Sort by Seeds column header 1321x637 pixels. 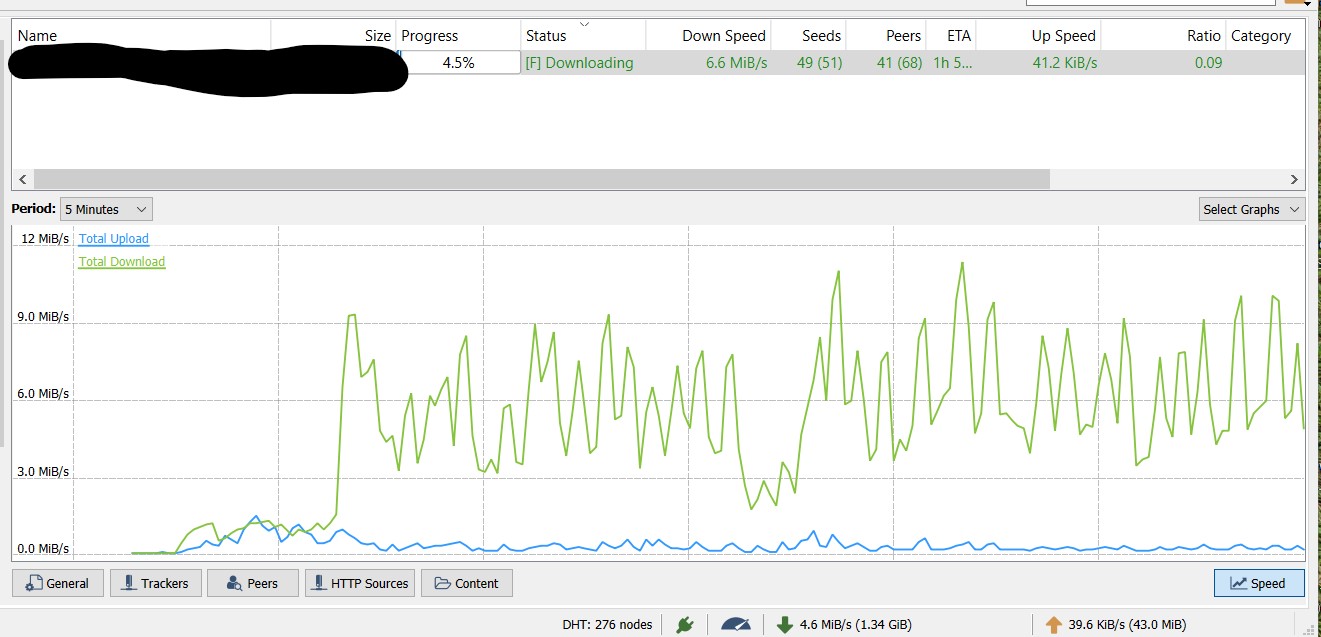pos(809,35)
